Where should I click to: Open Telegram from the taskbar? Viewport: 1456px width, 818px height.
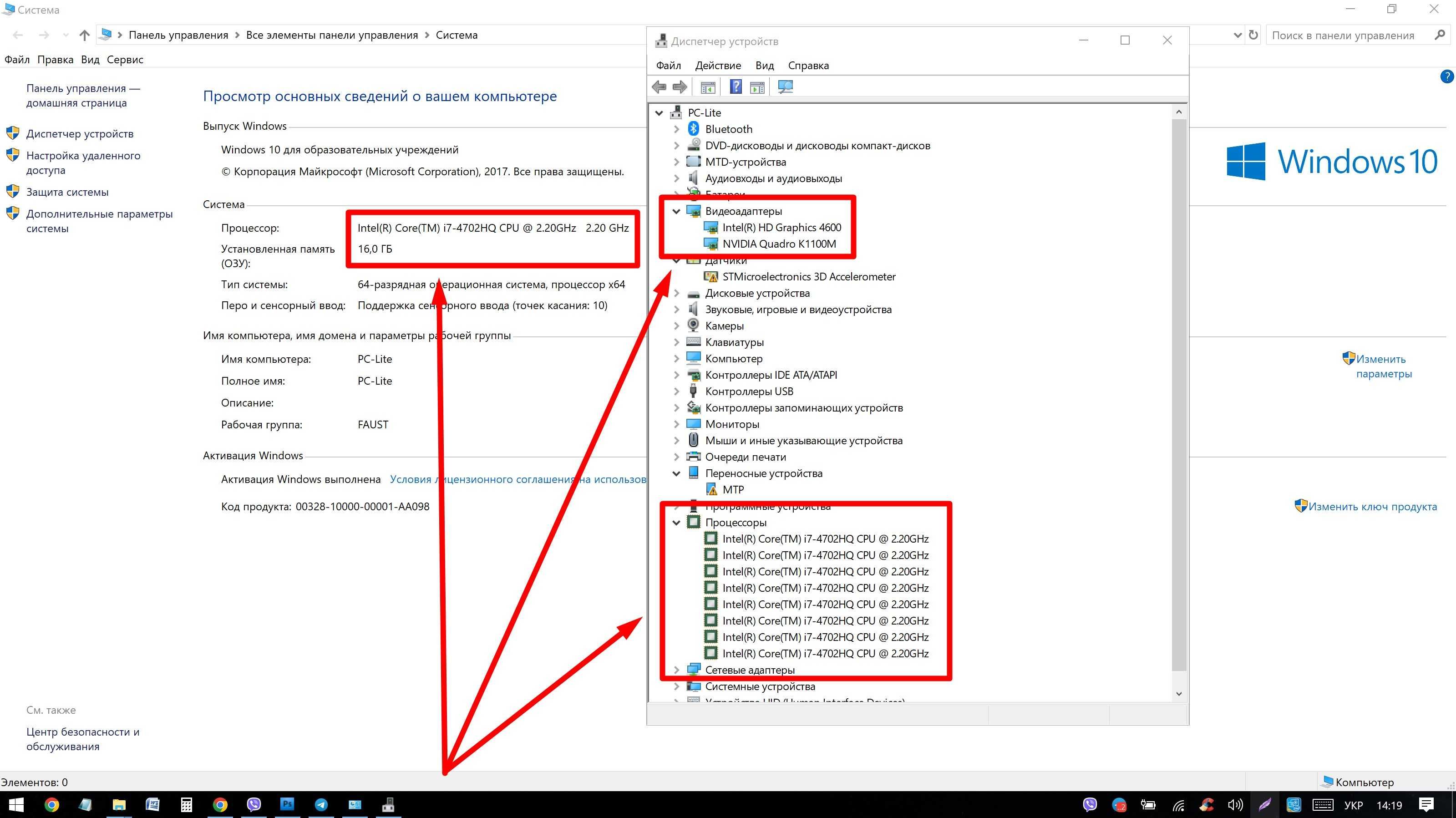(x=321, y=804)
